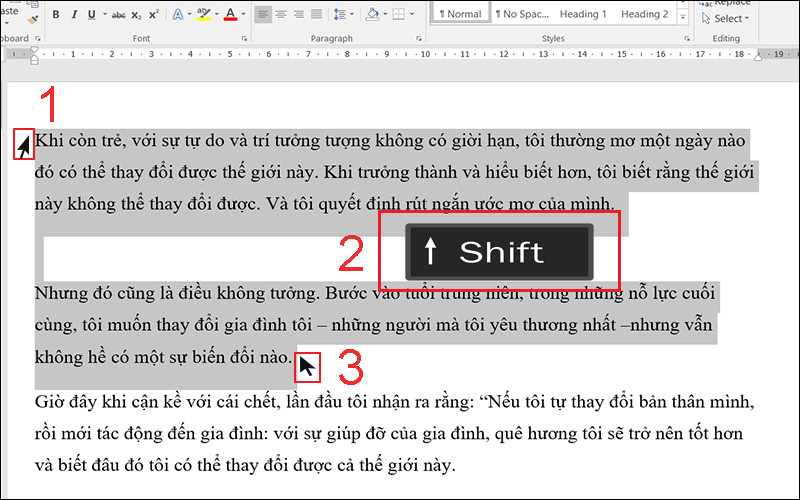Apply the Heading 1 style
Screen dimensions: 800x500
[x=583, y=14]
